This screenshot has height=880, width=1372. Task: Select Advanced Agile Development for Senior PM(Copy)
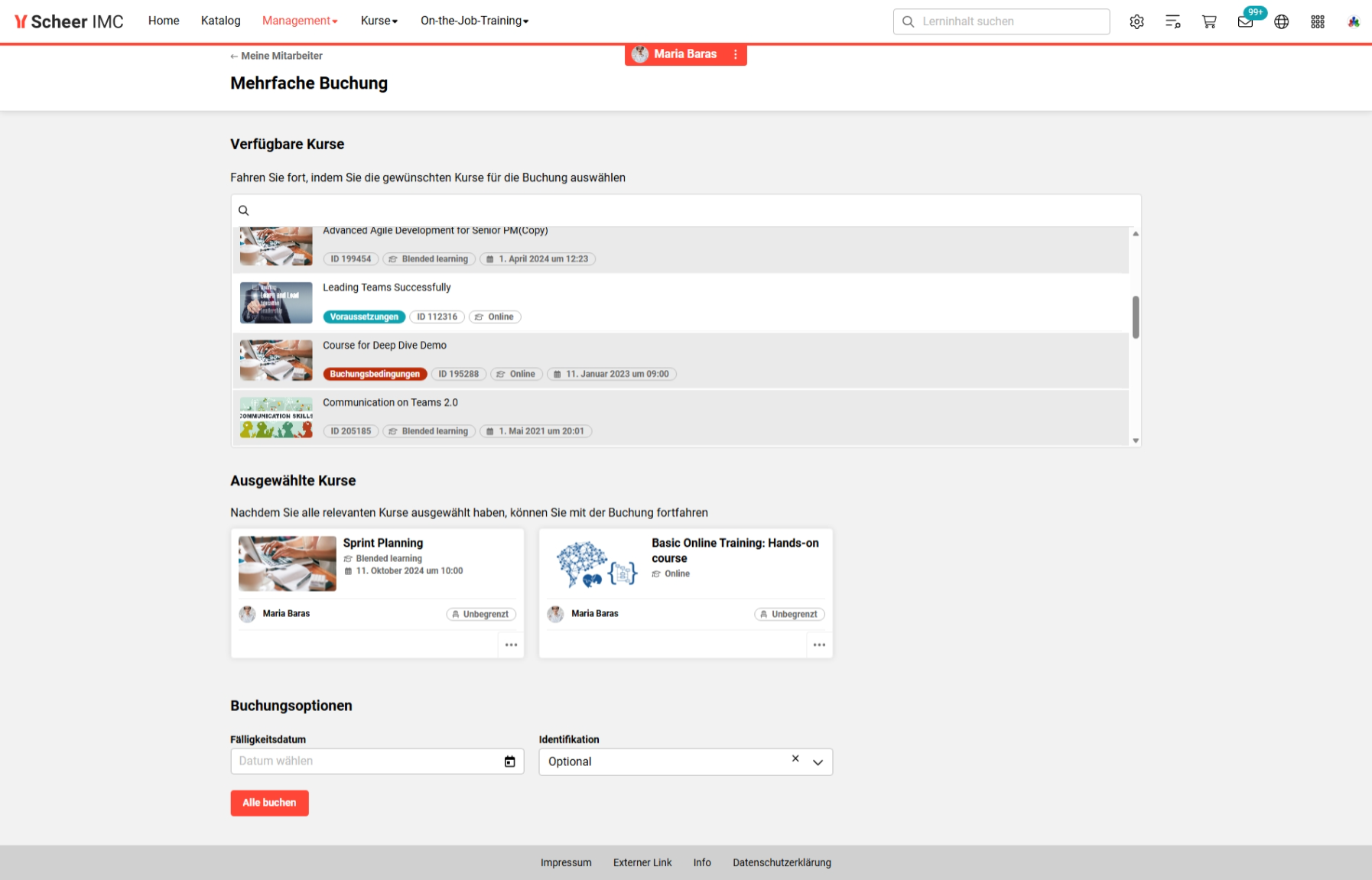[x=681, y=250]
